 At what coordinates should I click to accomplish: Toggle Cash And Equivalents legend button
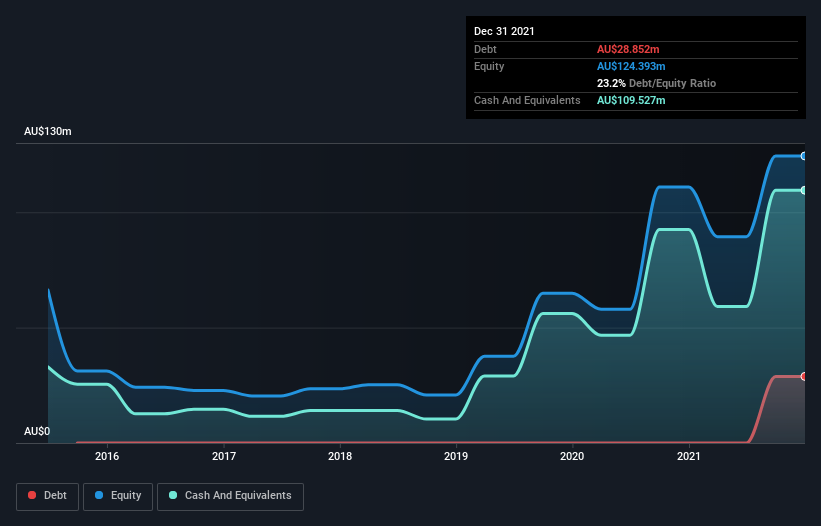click(x=230, y=496)
